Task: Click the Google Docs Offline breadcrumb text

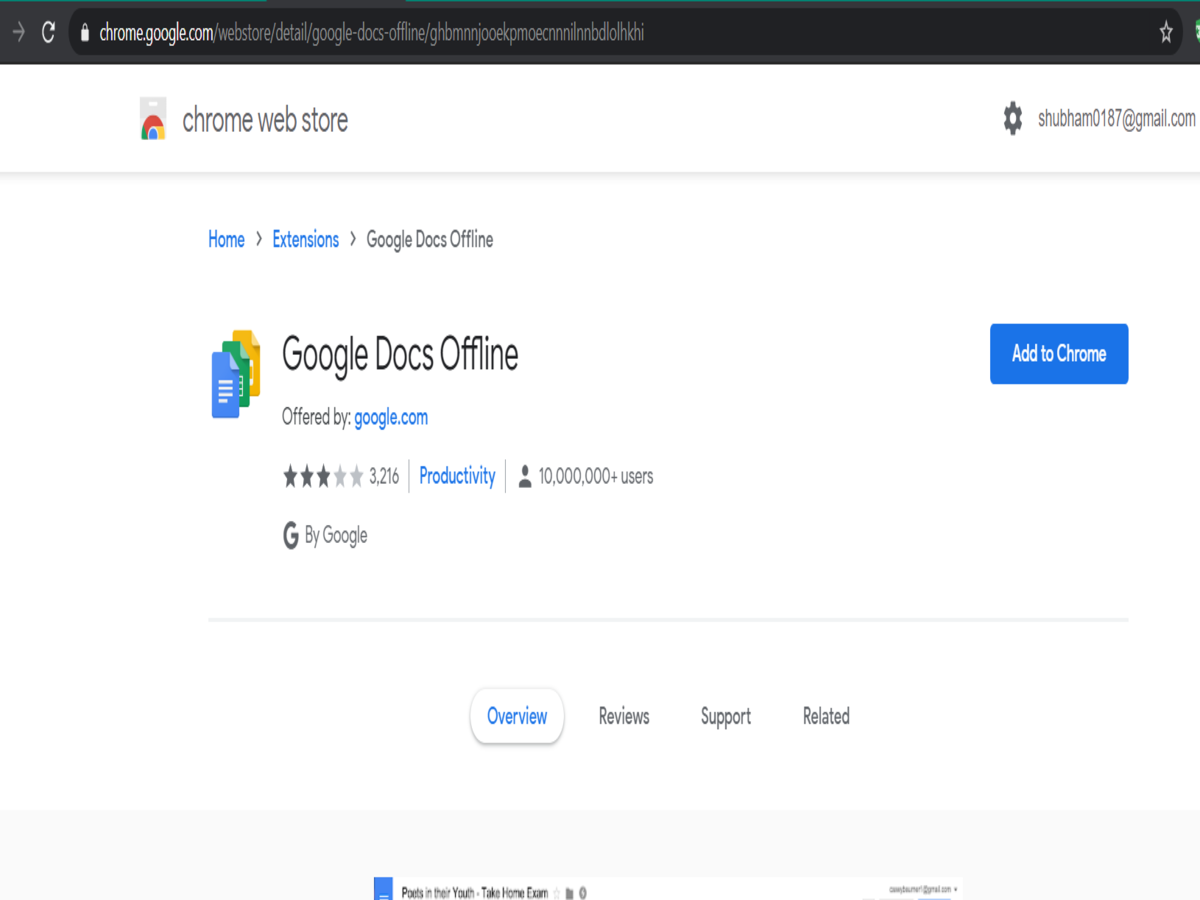Action: pyautogui.click(x=430, y=239)
